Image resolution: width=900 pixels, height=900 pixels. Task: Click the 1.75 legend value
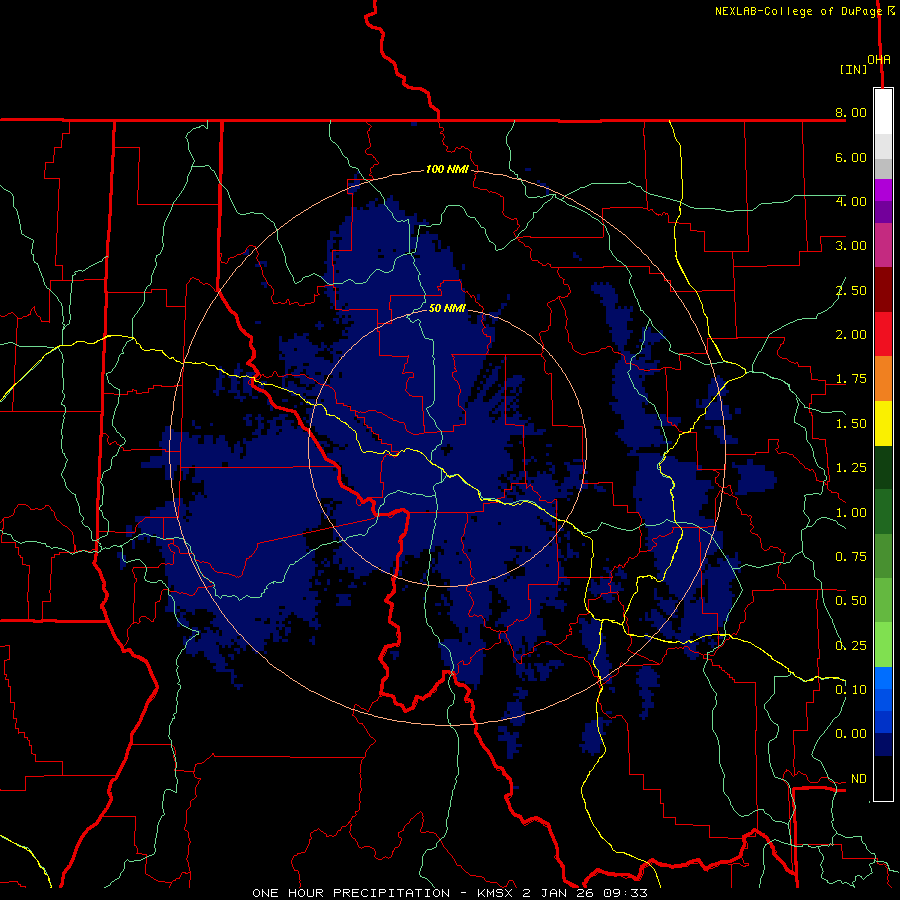pos(851,379)
